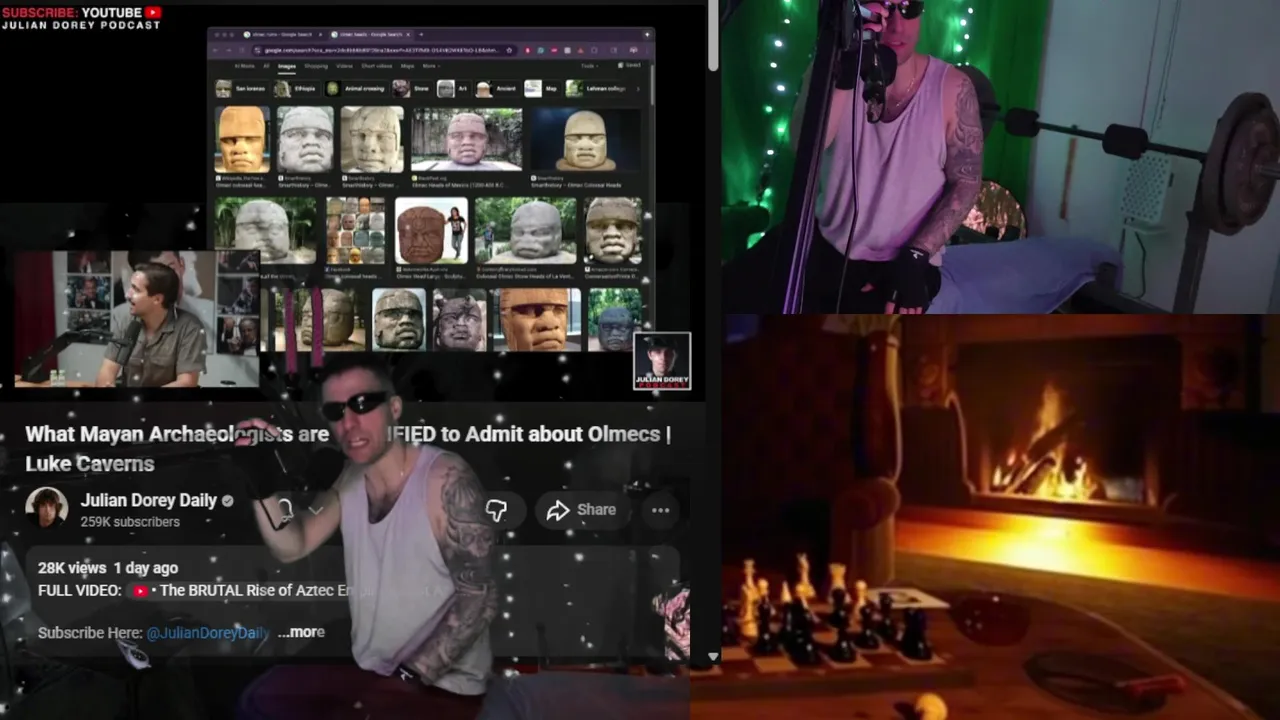Click the Julian Dorey Daily channel name
This screenshot has width=1280, height=720.
point(148,500)
